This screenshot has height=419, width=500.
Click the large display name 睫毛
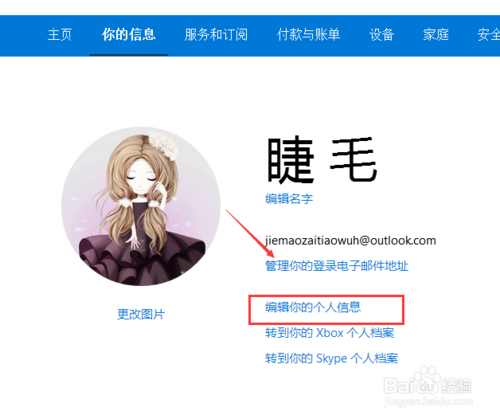coord(322,160)
